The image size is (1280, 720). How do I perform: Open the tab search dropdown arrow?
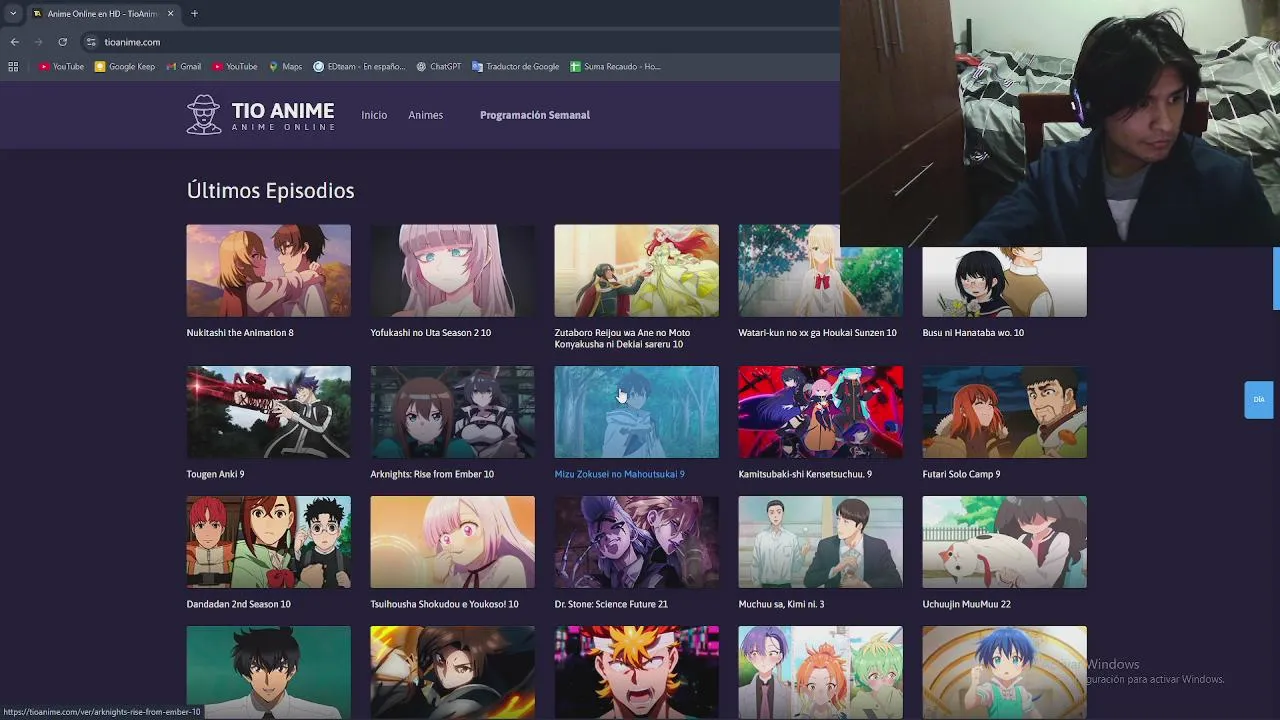[x=13, y=13]
